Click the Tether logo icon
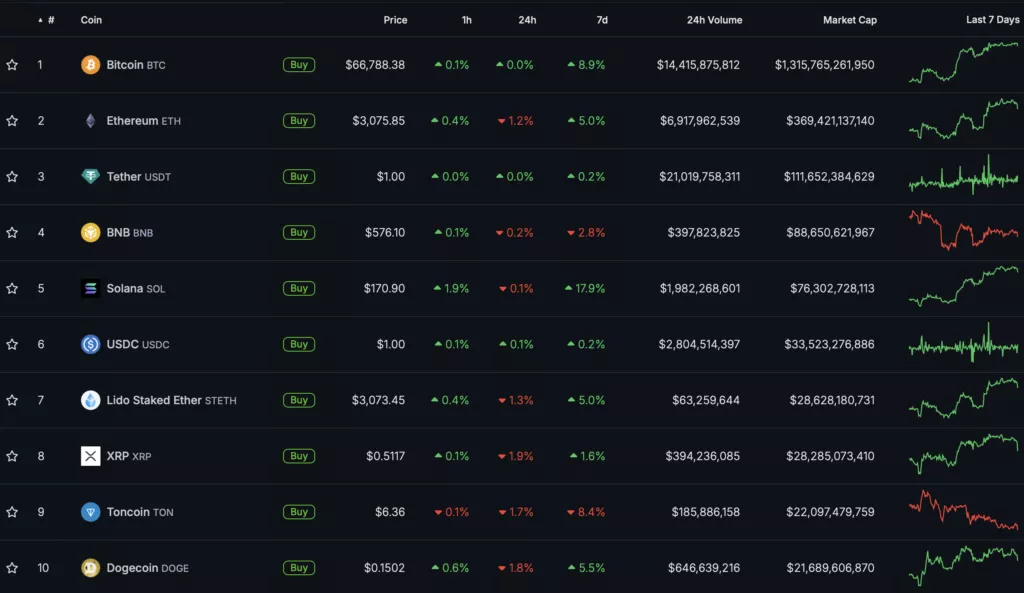 pyautogui.click(x=90, y=176)
